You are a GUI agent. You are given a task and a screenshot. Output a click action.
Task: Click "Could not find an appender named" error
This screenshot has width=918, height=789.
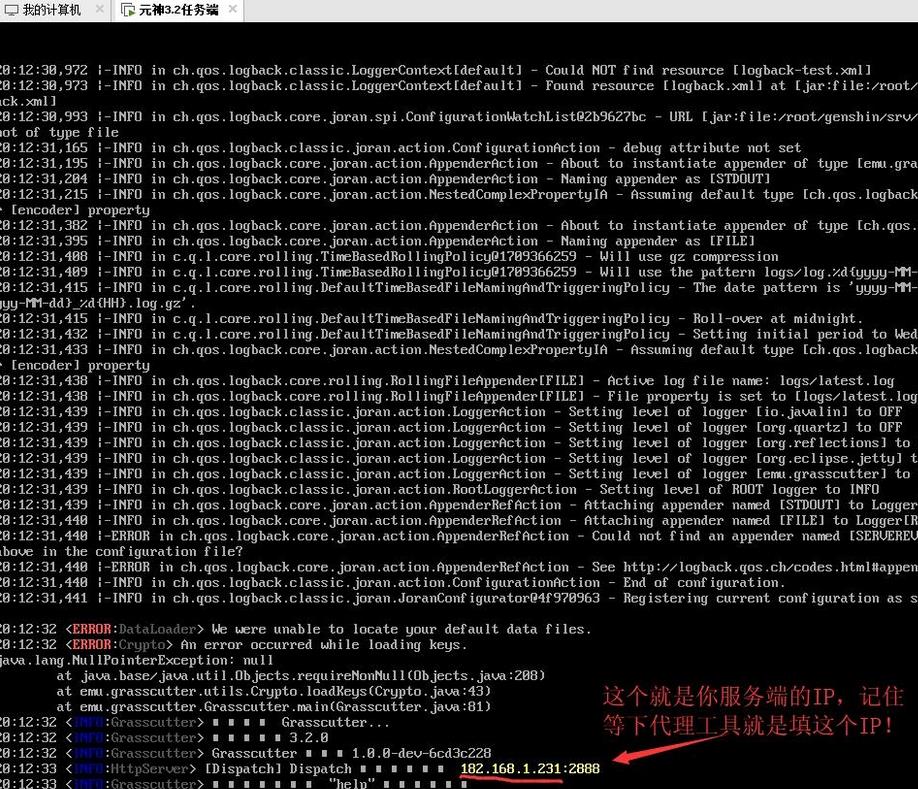(715, 536)
